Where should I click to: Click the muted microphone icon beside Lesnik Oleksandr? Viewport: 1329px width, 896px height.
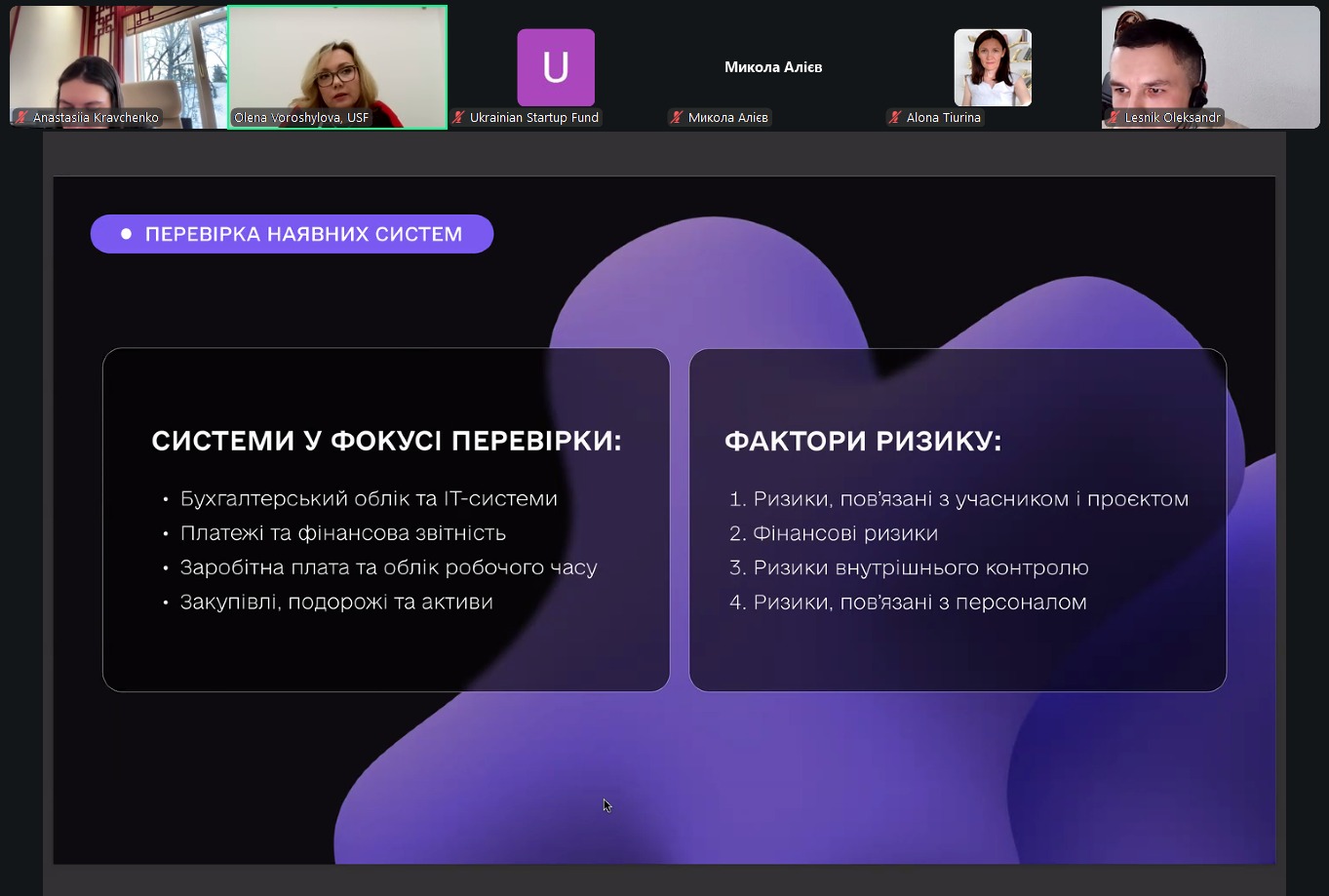click(1114, 118)
